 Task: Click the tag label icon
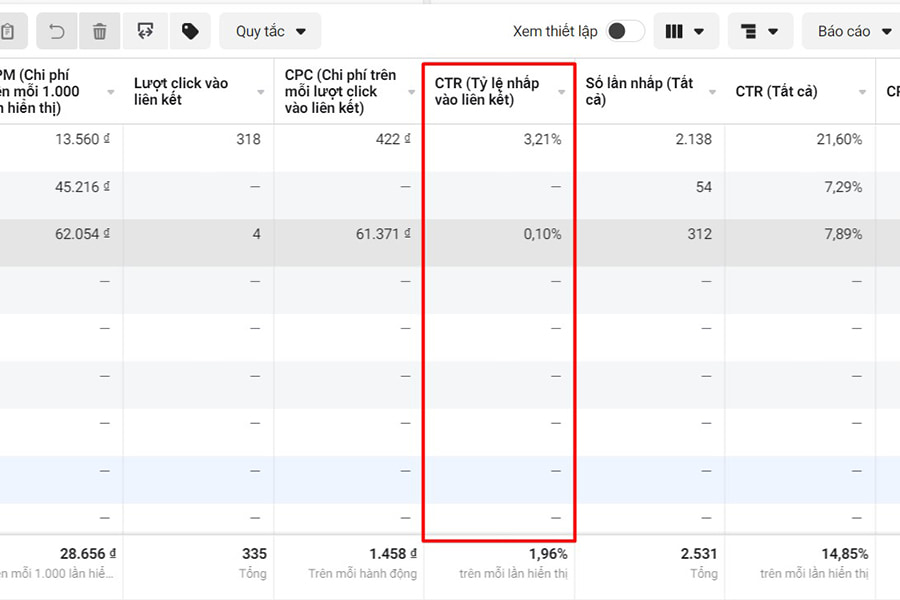(190, 31)
